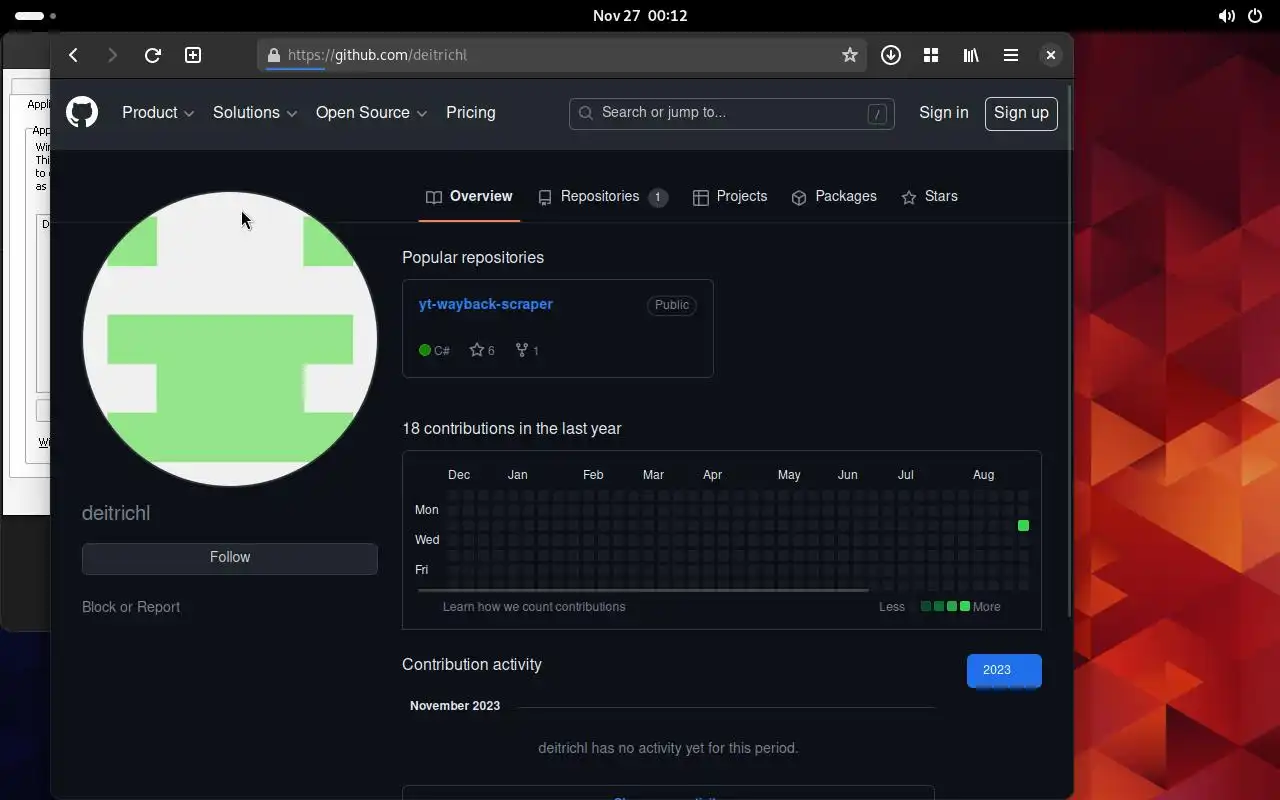Screen dimensions: 1280x800
Task: Expand the Solutions dropdown menu
Action: click(x=255, y=113)
